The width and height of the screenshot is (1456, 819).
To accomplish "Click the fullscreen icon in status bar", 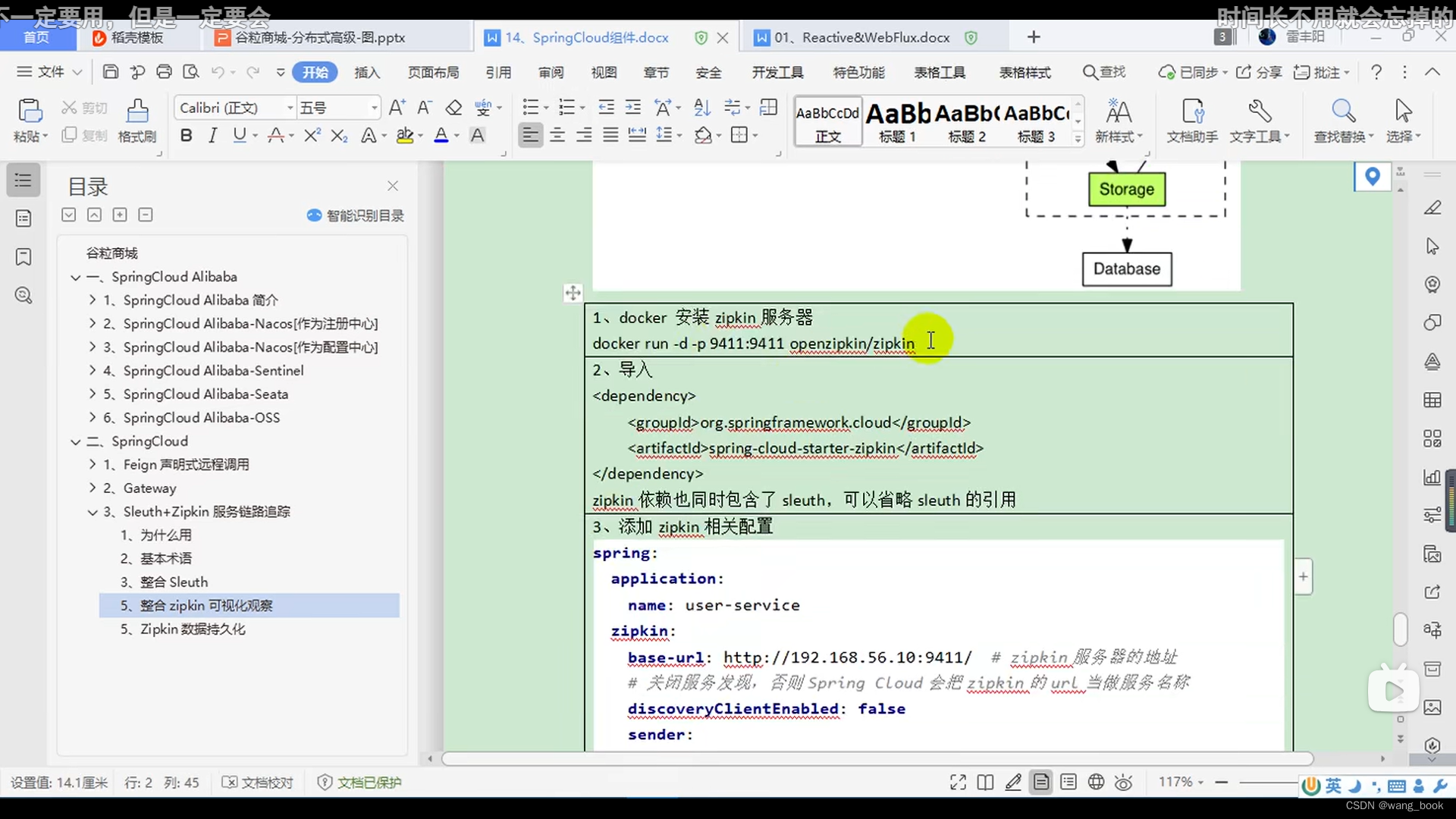I will pos(958,783).
